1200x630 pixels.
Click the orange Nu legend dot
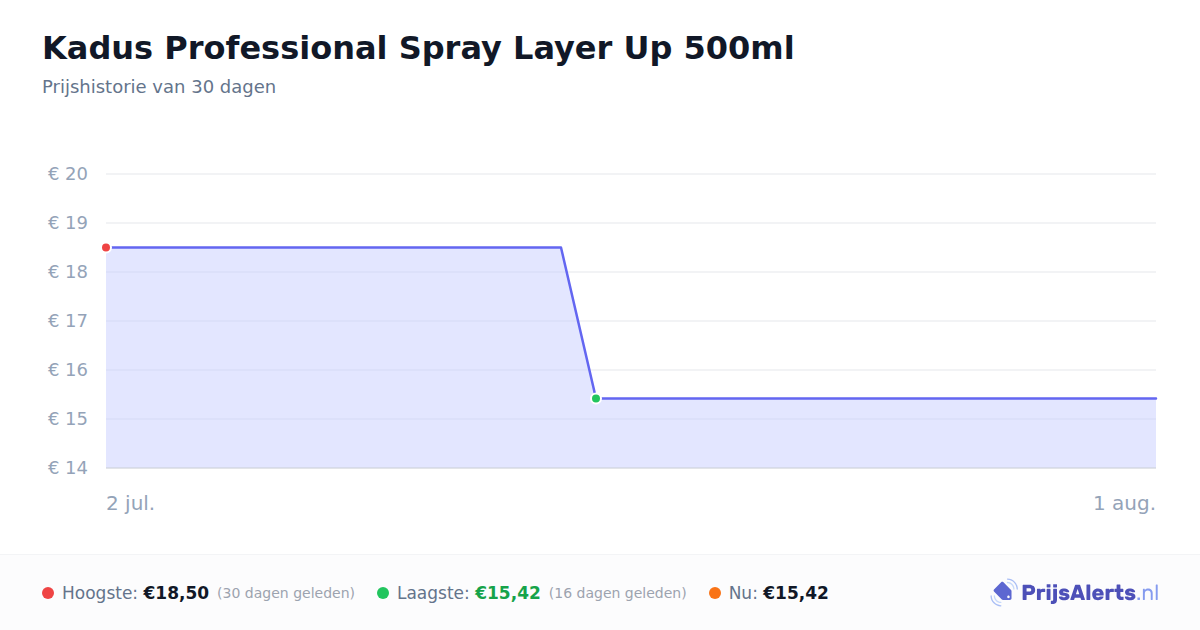(715, 593)
